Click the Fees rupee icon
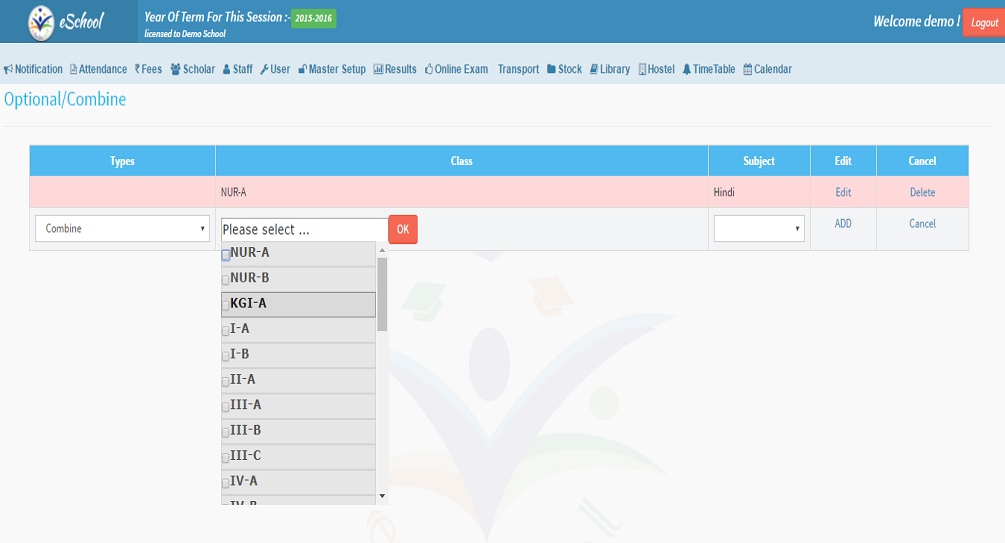The width and height of the screenshot is (1005, 543). point(138,70)
